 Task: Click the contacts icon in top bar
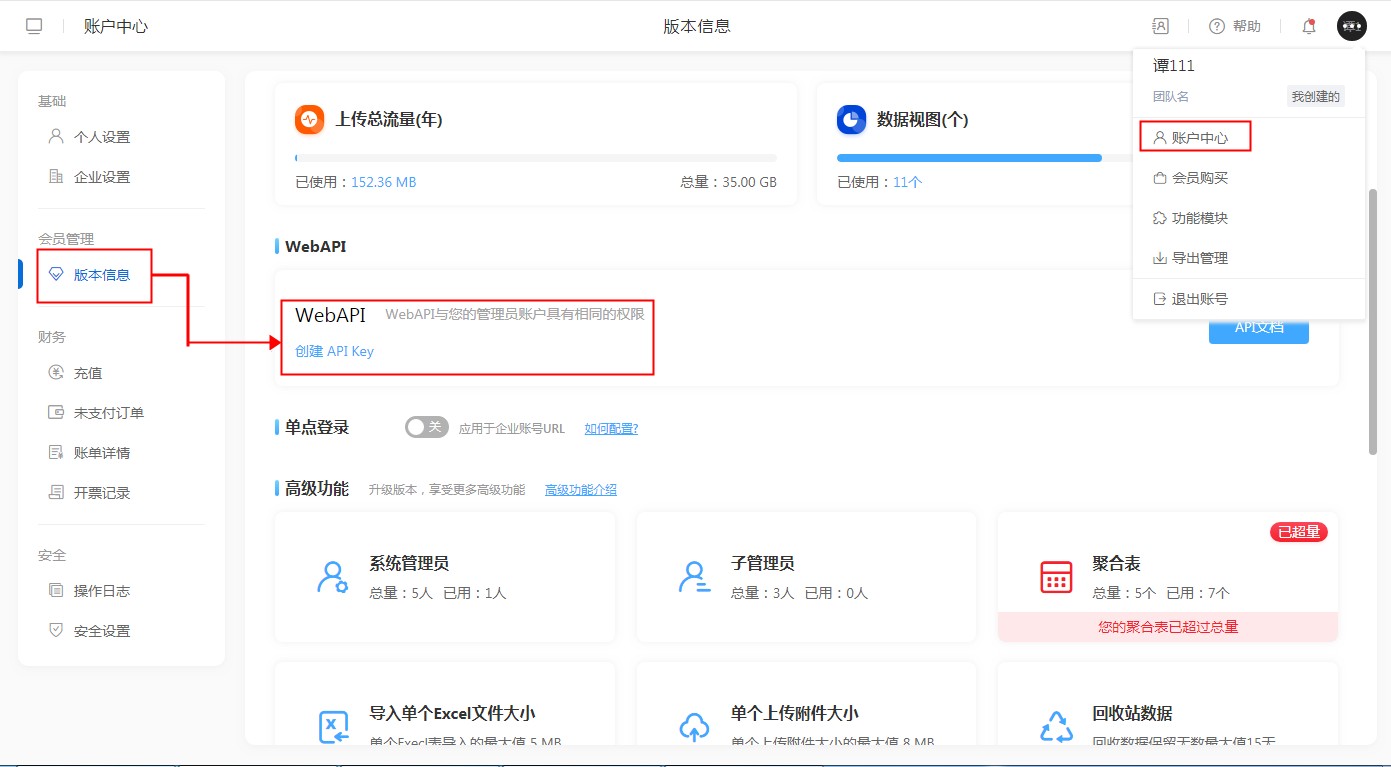click(1160, 27)
